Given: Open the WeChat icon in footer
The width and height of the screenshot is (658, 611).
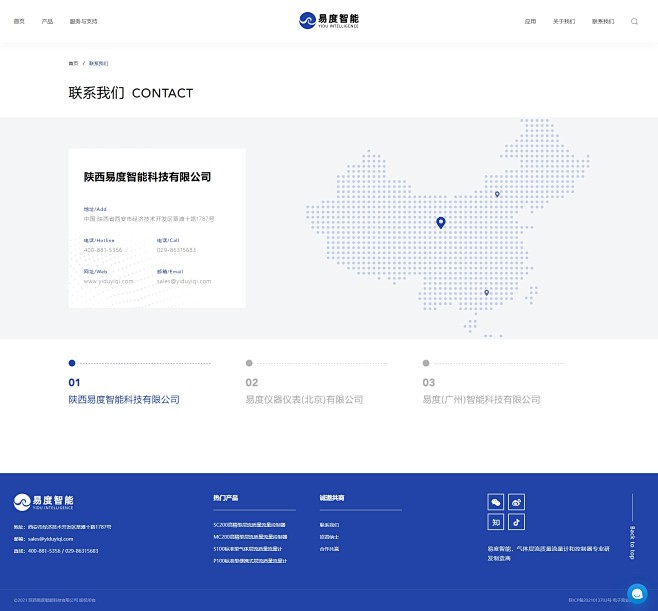Looking at the screenshot, I should click(x=496, y=502).
